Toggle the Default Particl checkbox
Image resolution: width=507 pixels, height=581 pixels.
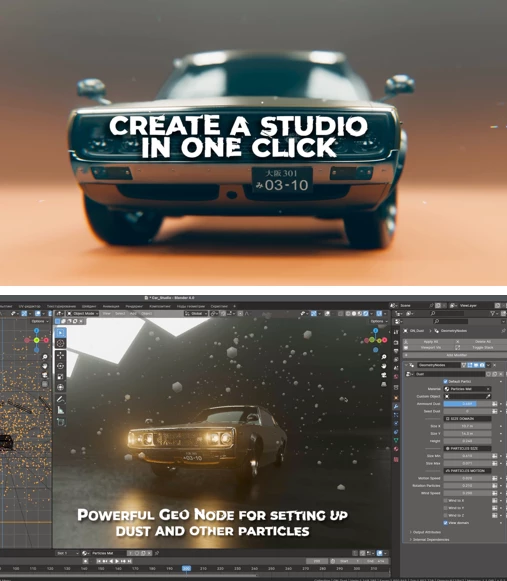click(445, 381)
